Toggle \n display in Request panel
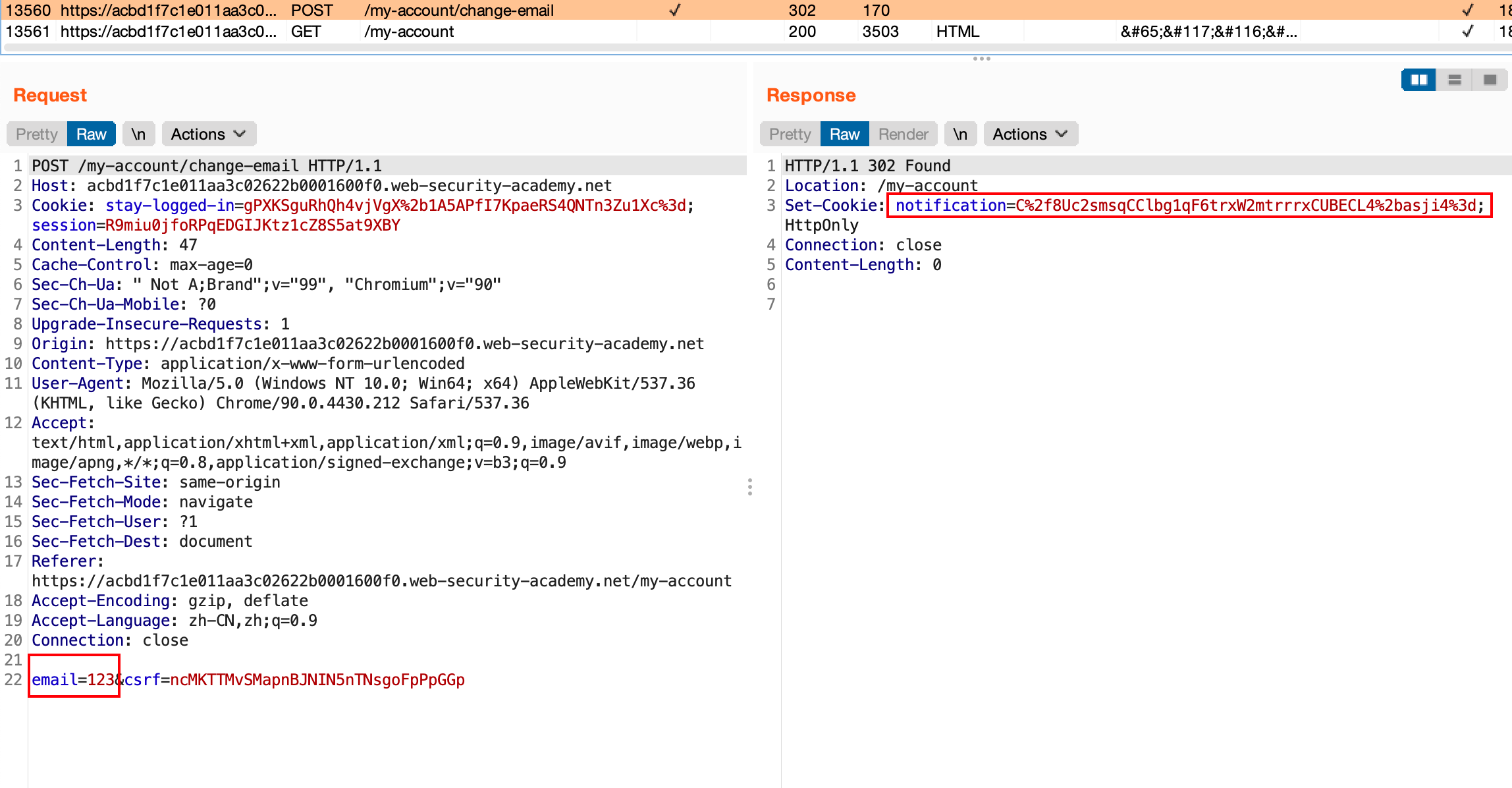1512x788 pixels. (x=138, y=134)
